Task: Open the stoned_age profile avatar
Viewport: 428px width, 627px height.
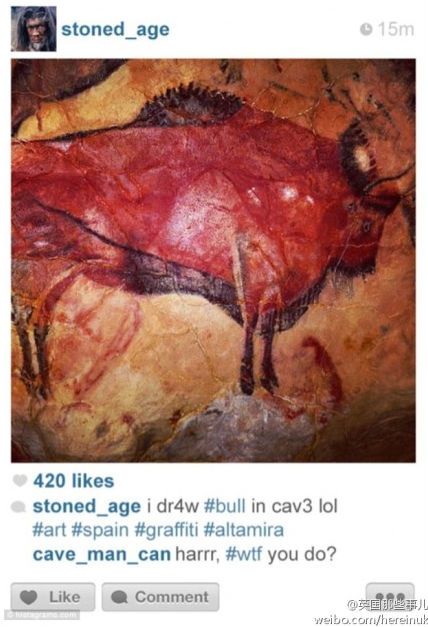Action: pos(34,29)
